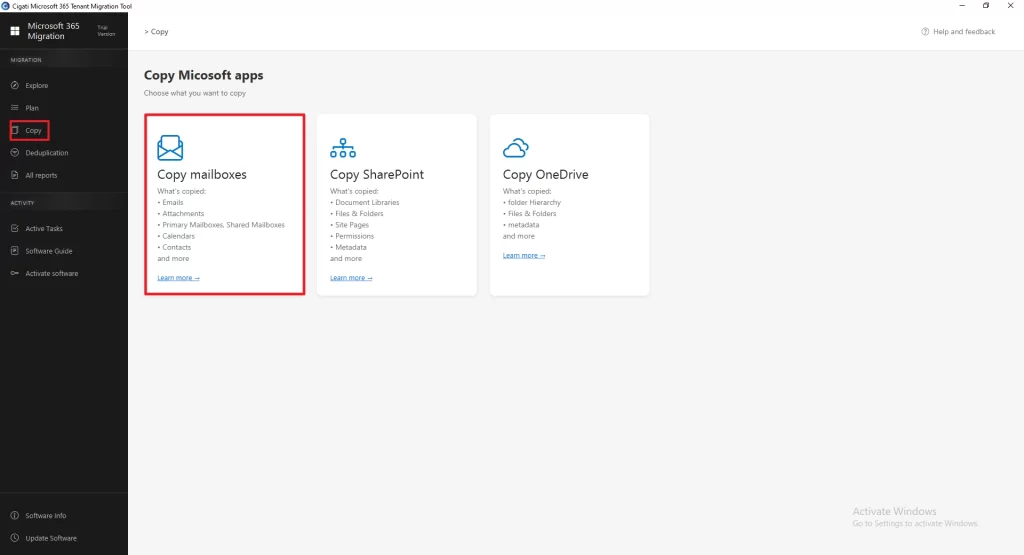Click 'Site Pages' text in SharePoint card
The width and height of the screenshot is (1024, 555).
click(352, 225)
